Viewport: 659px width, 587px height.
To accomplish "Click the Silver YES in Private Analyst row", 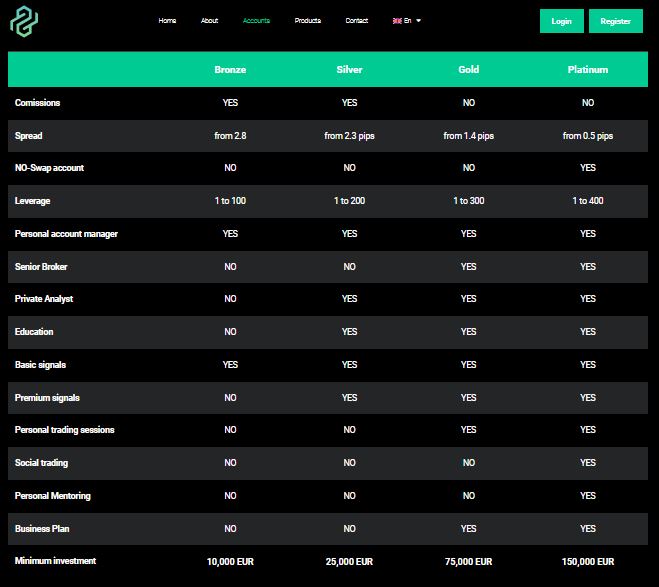I will point(349,299).
